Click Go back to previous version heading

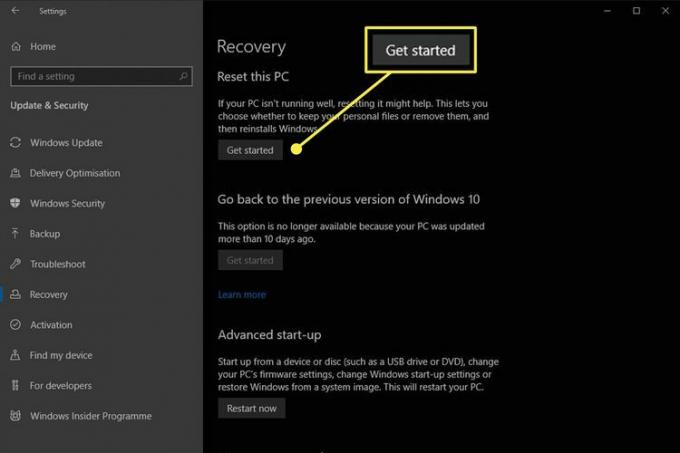(349, 199)
